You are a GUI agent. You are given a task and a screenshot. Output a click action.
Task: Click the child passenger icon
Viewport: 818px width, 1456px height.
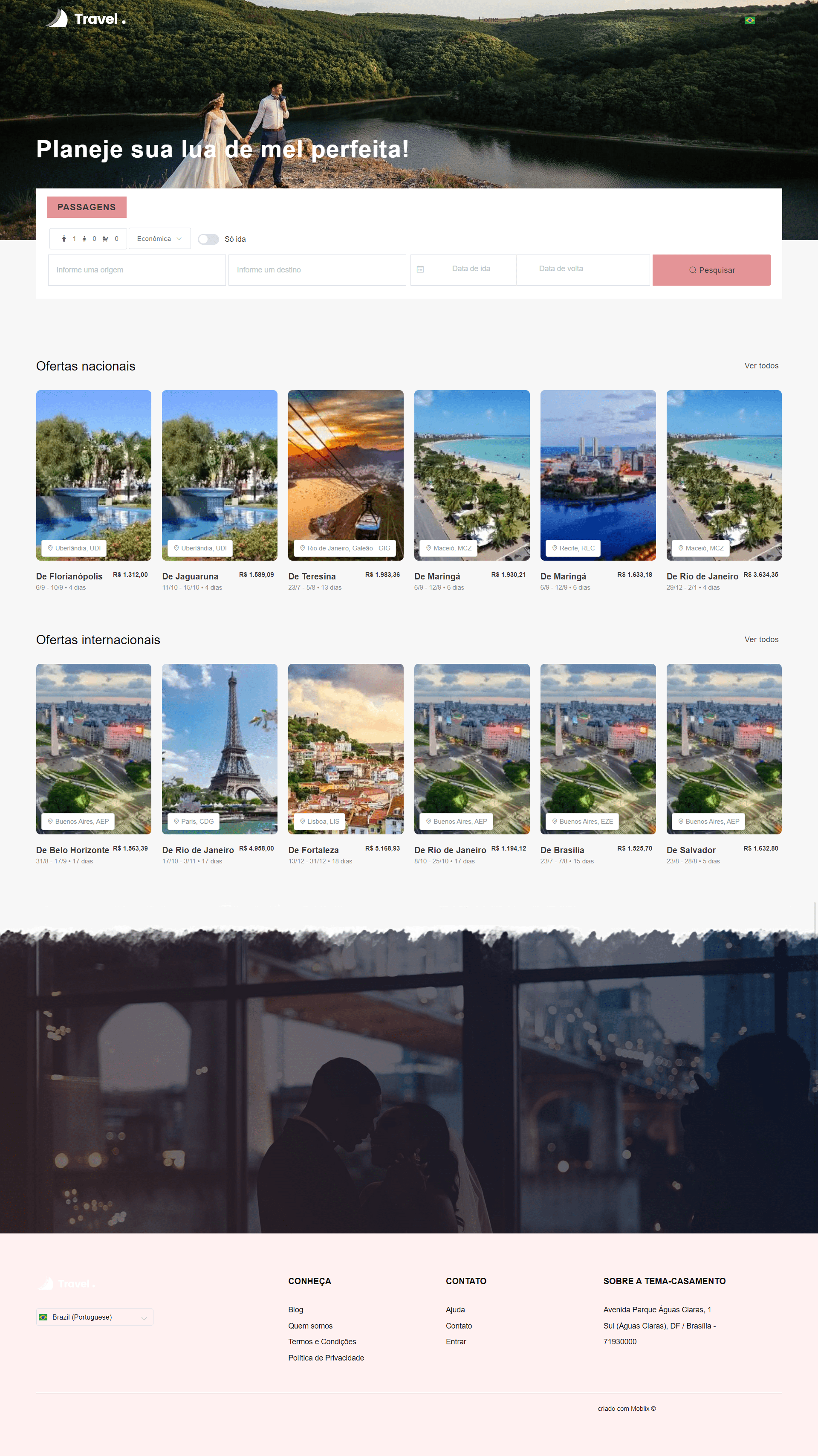[x=84, y=239]
